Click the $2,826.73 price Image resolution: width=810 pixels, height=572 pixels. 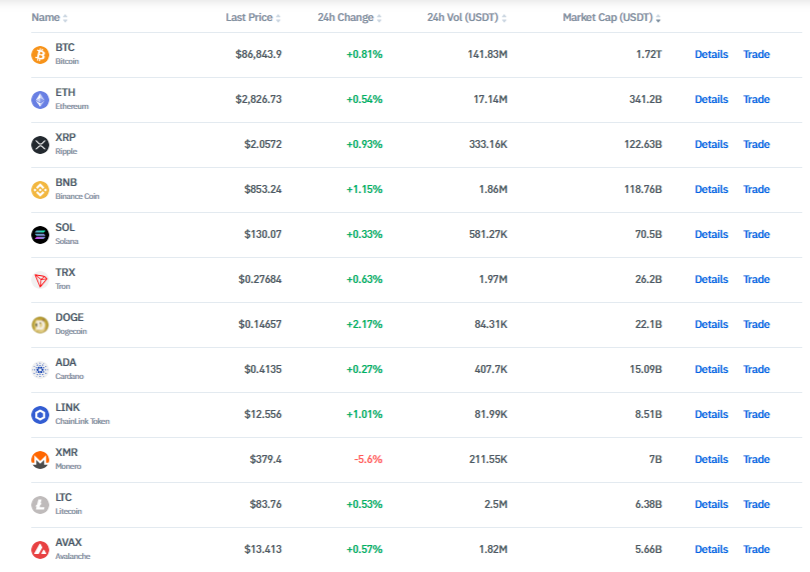click(x=258, y=99)
